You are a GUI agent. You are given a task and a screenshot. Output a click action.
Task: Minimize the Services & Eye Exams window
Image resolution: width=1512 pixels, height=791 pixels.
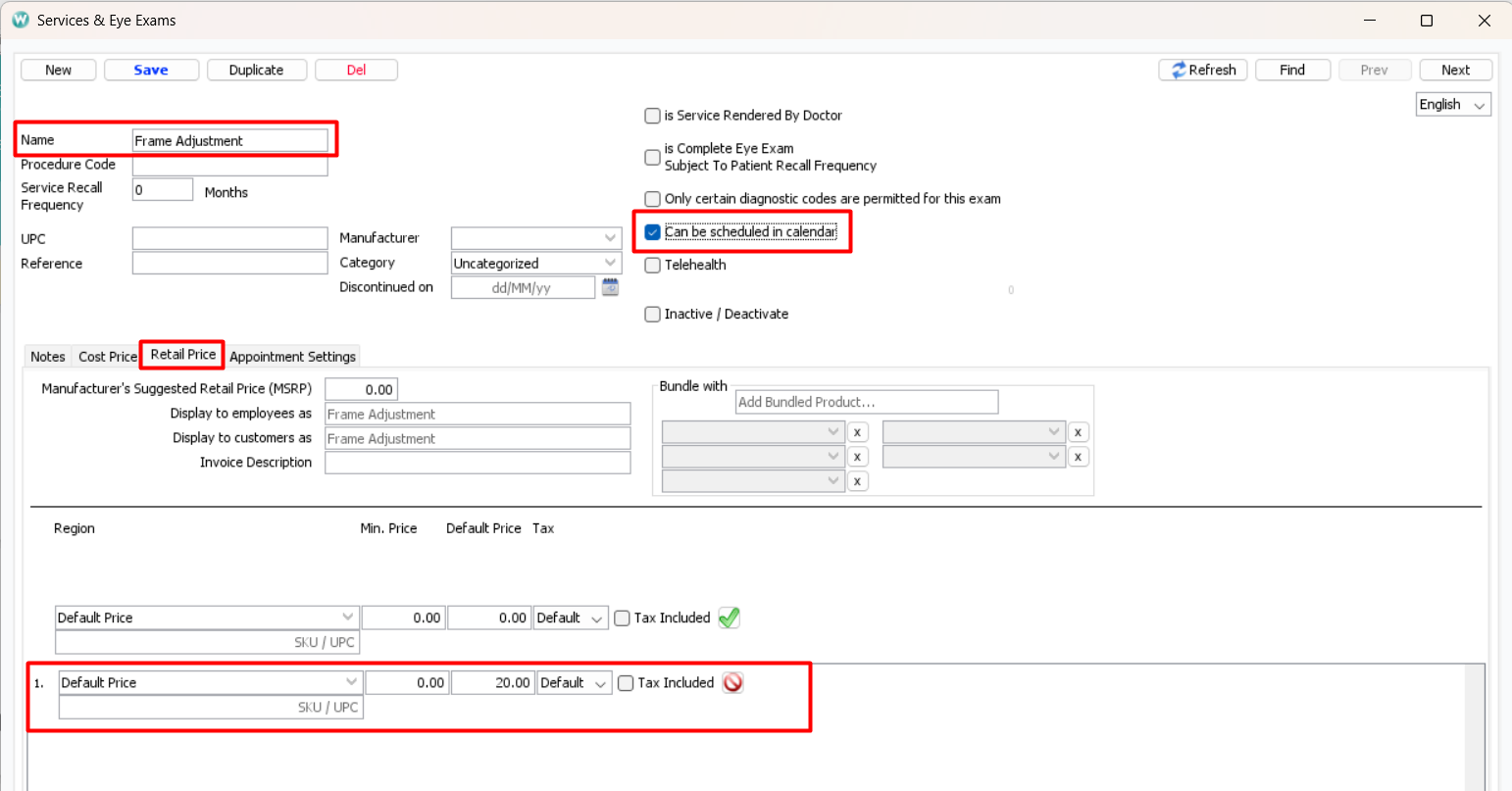click(1370, 21)
